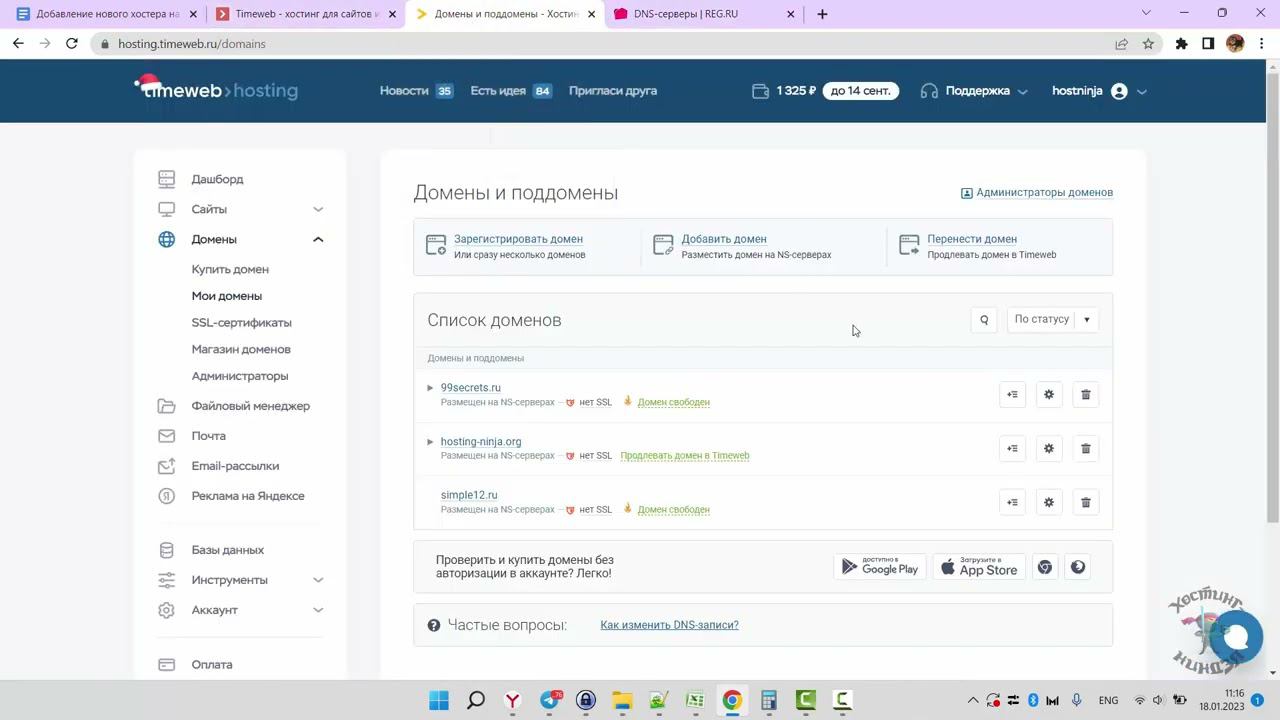Screen dimensions: 1280x720
Task: Open Магазин доменов in sidebar
Action: tap(241, 349)
